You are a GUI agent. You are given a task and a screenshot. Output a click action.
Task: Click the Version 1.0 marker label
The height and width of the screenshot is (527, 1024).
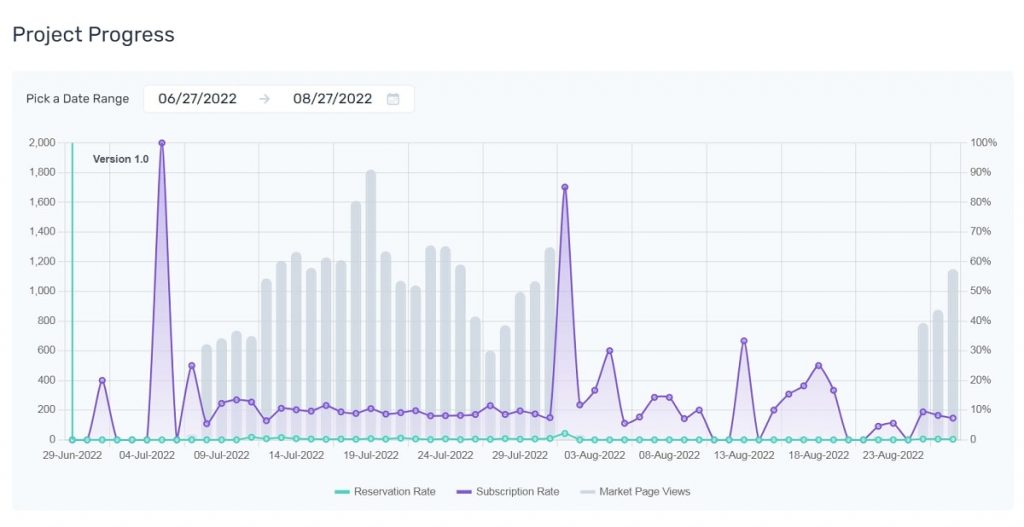[x=121, y=159]
